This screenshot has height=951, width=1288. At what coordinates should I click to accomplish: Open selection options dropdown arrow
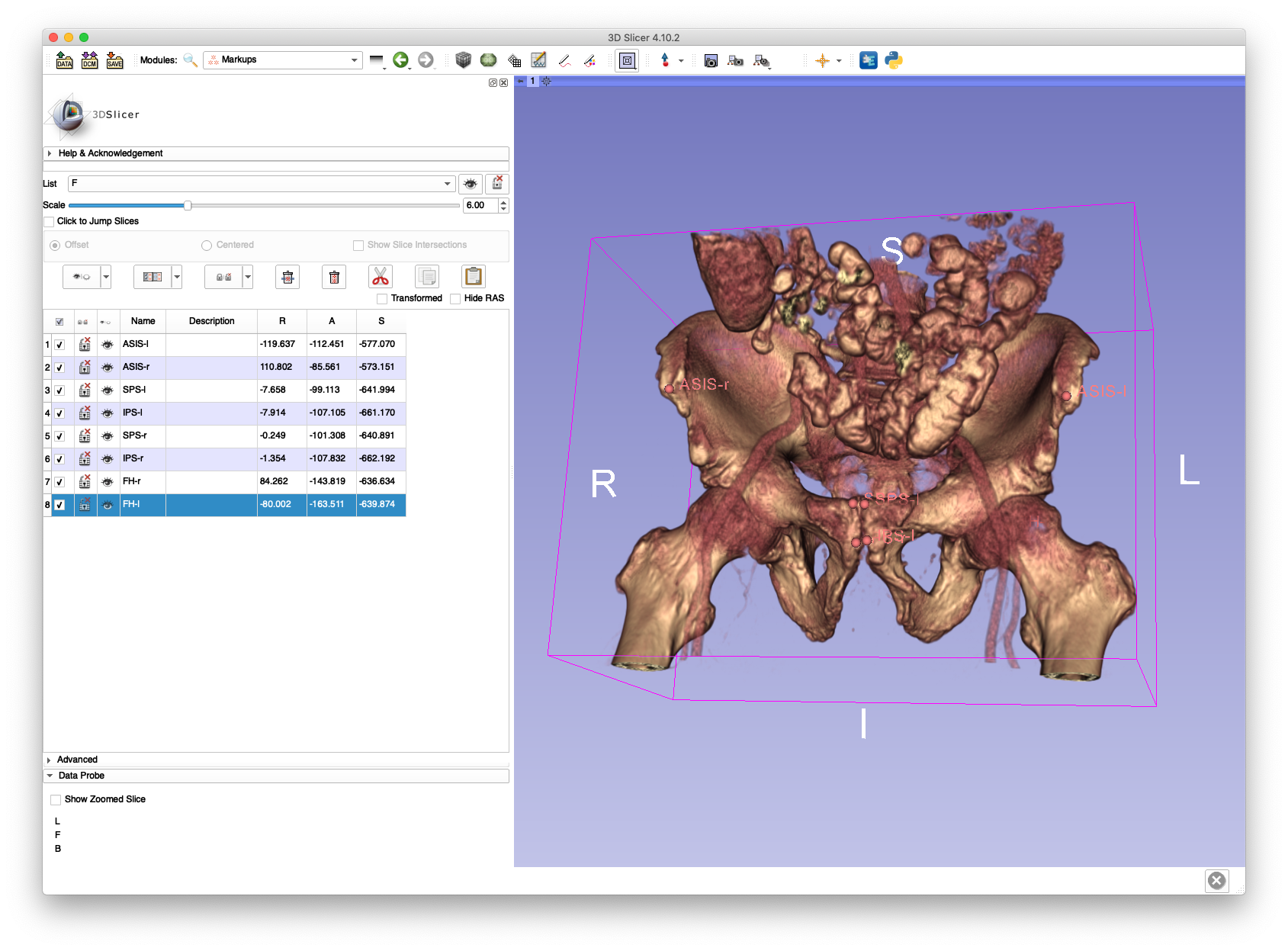click(177, 277)
